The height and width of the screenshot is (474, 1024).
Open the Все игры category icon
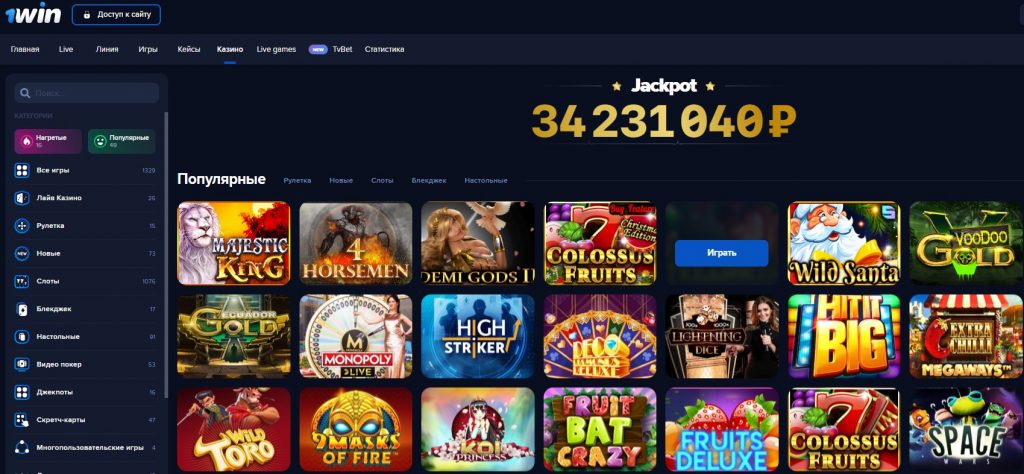tap(22, 170)
